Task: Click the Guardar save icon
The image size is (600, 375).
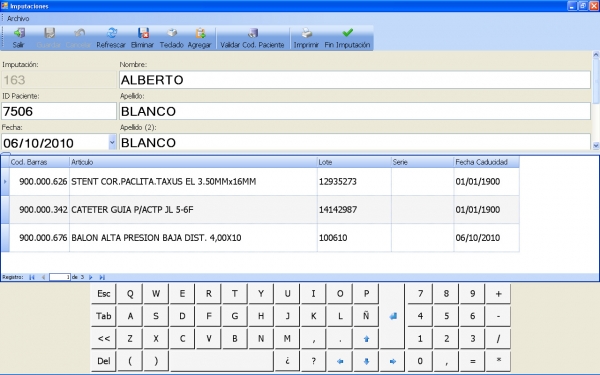Action: point(49,33)
